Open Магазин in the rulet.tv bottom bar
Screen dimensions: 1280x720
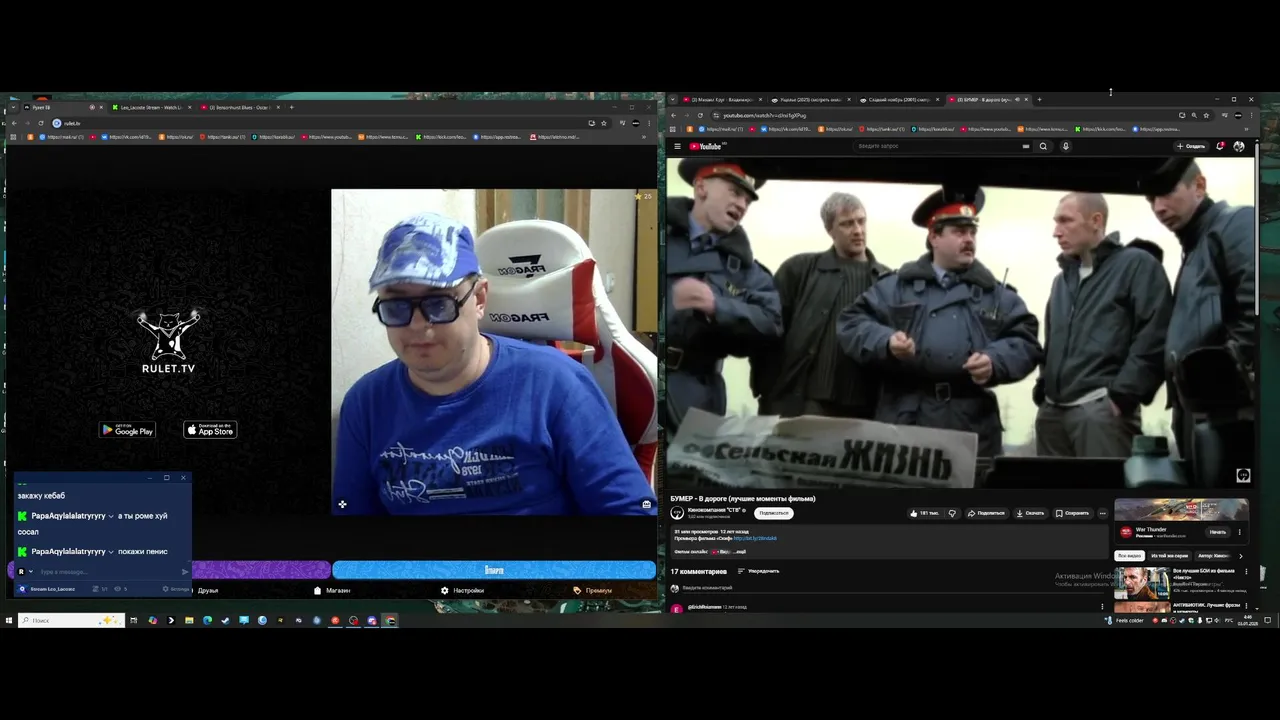point(332,590)
